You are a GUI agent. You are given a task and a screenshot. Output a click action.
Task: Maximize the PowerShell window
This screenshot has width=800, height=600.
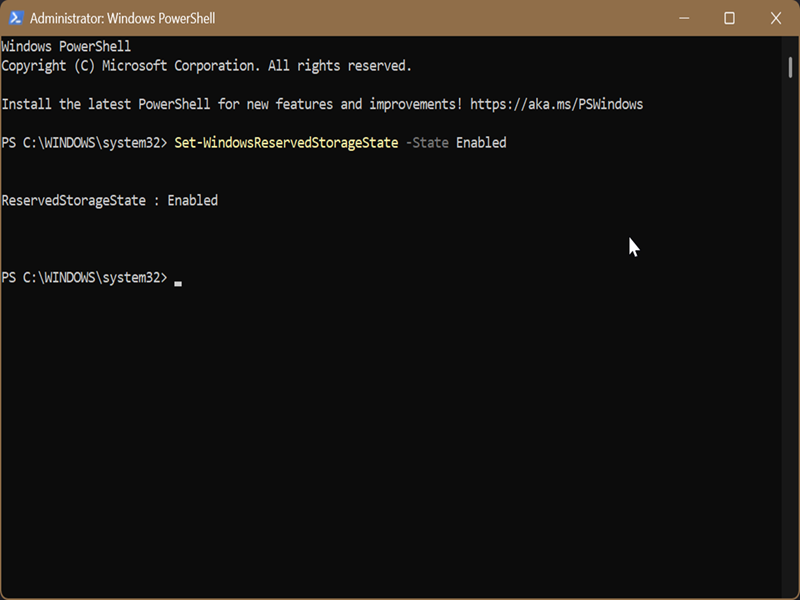click(x=730, y=18)
